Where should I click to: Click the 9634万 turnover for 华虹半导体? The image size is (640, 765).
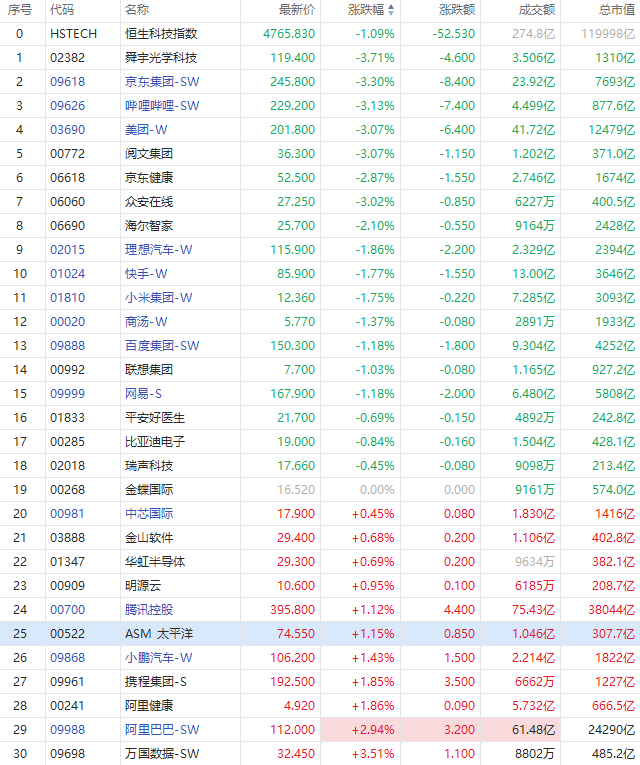[535, 562]
